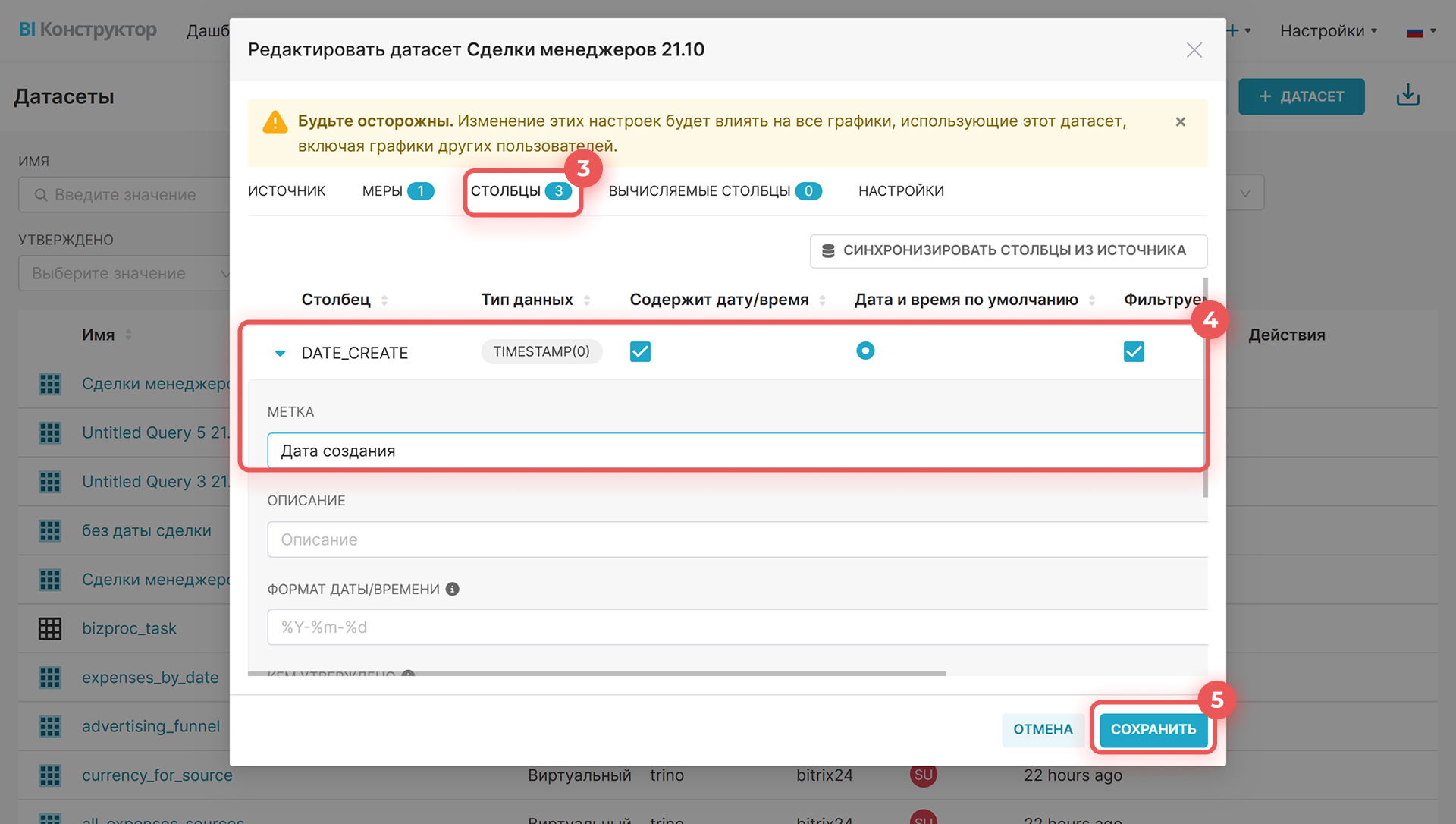Click the info icon near ФОРМАТ ДАТЫ/ВРЕМЕНИ
This screenshot has width=1456, height=824.
click(x=453, y=589)
